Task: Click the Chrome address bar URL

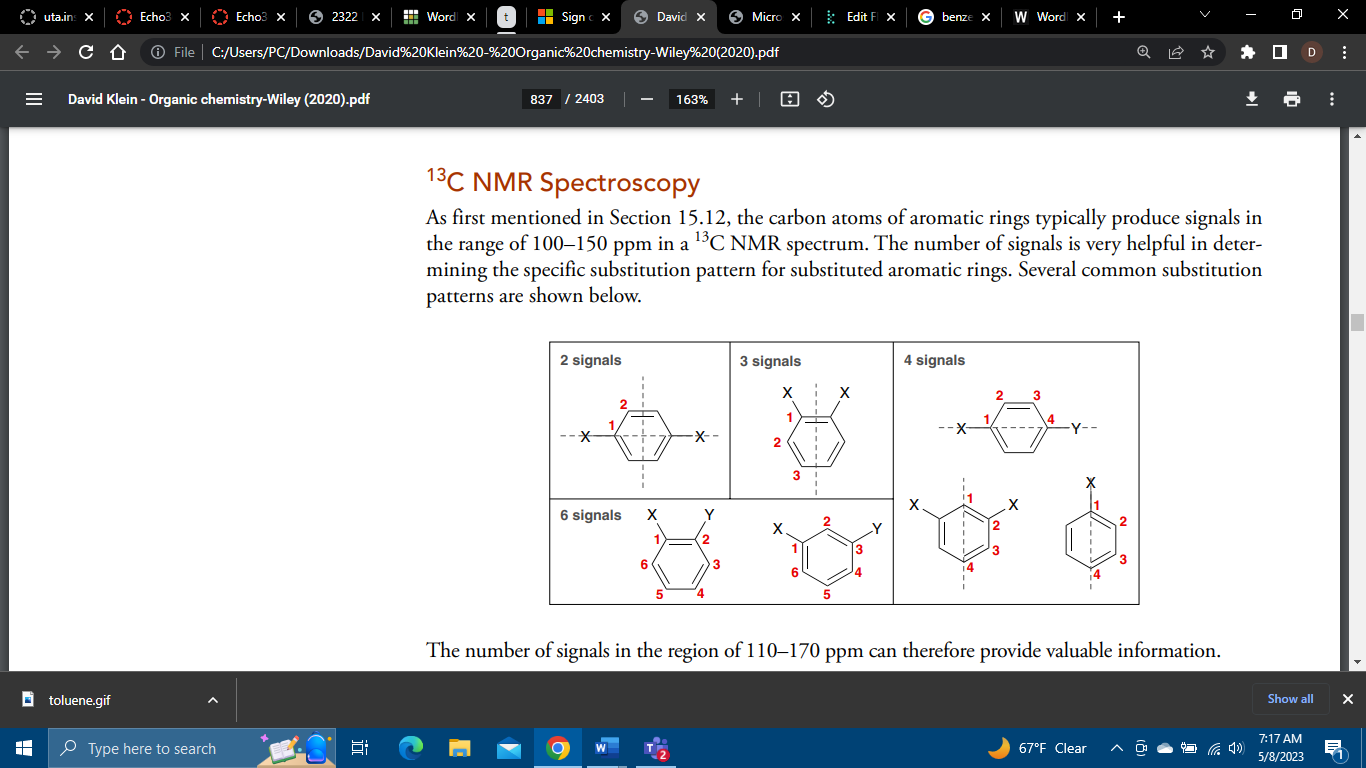Action: (496, 52)
